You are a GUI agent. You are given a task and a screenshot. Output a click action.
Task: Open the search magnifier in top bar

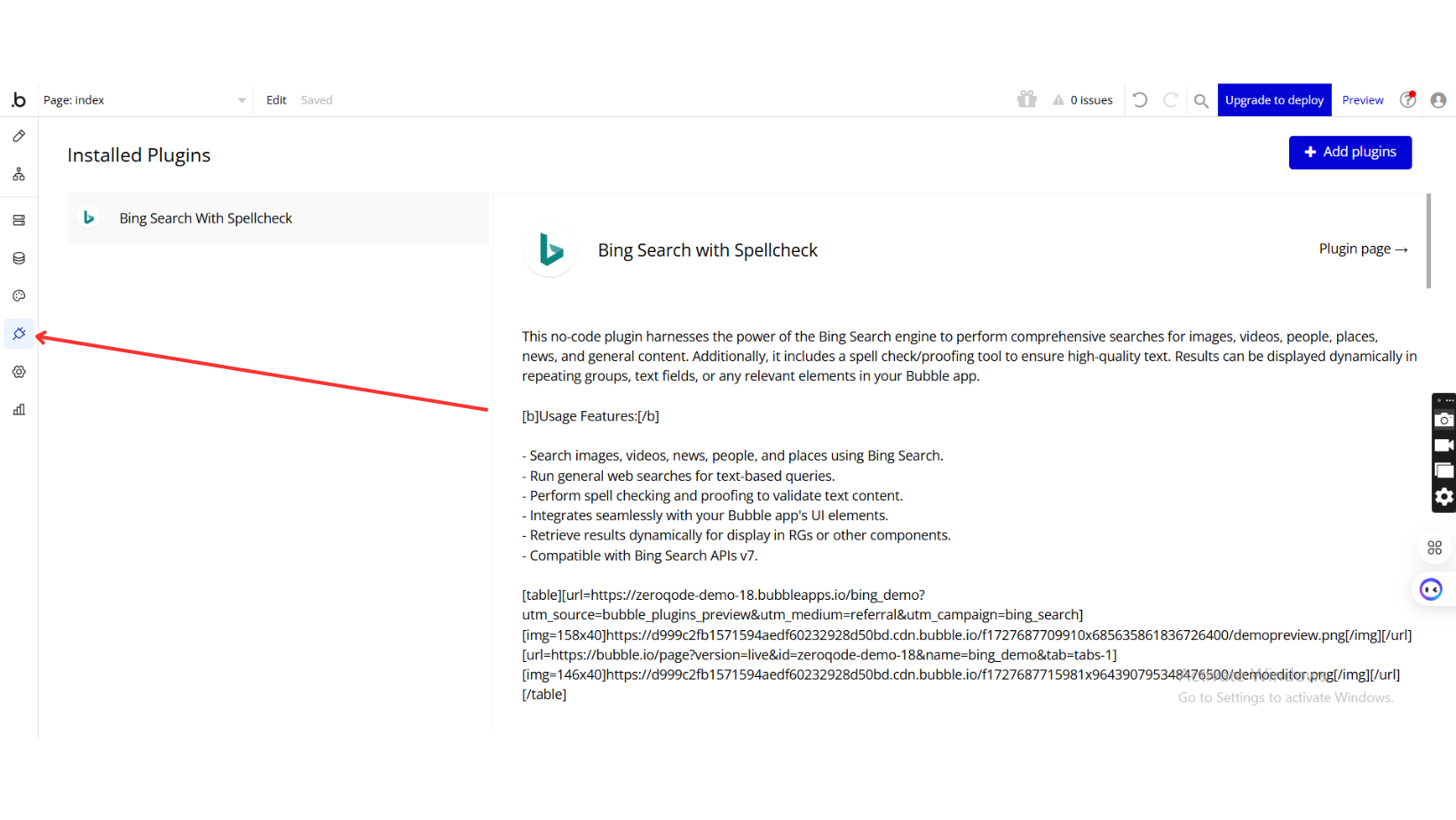click(1201, 100)
